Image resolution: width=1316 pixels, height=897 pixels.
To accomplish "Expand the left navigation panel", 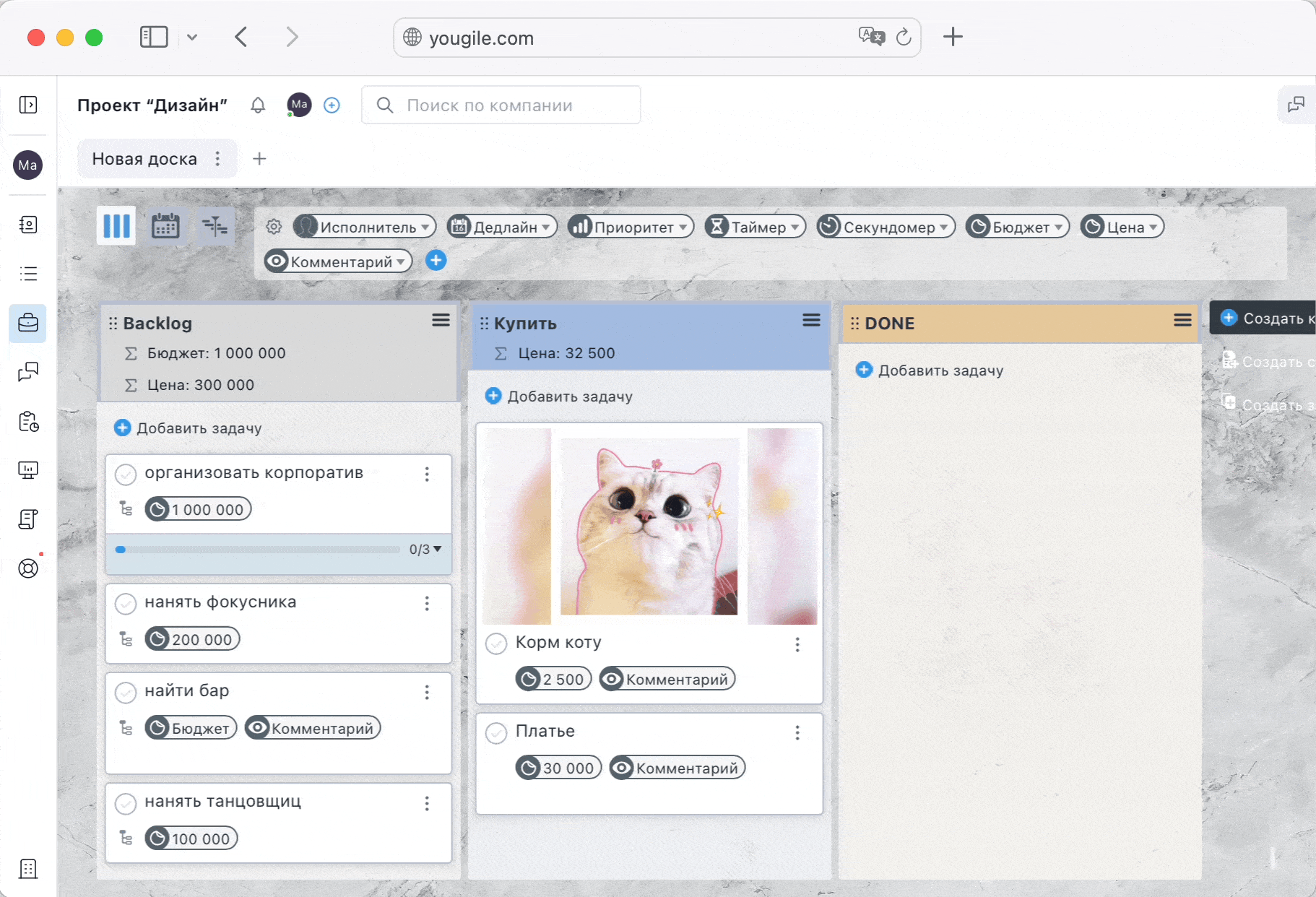I will [x=28, y=105].
